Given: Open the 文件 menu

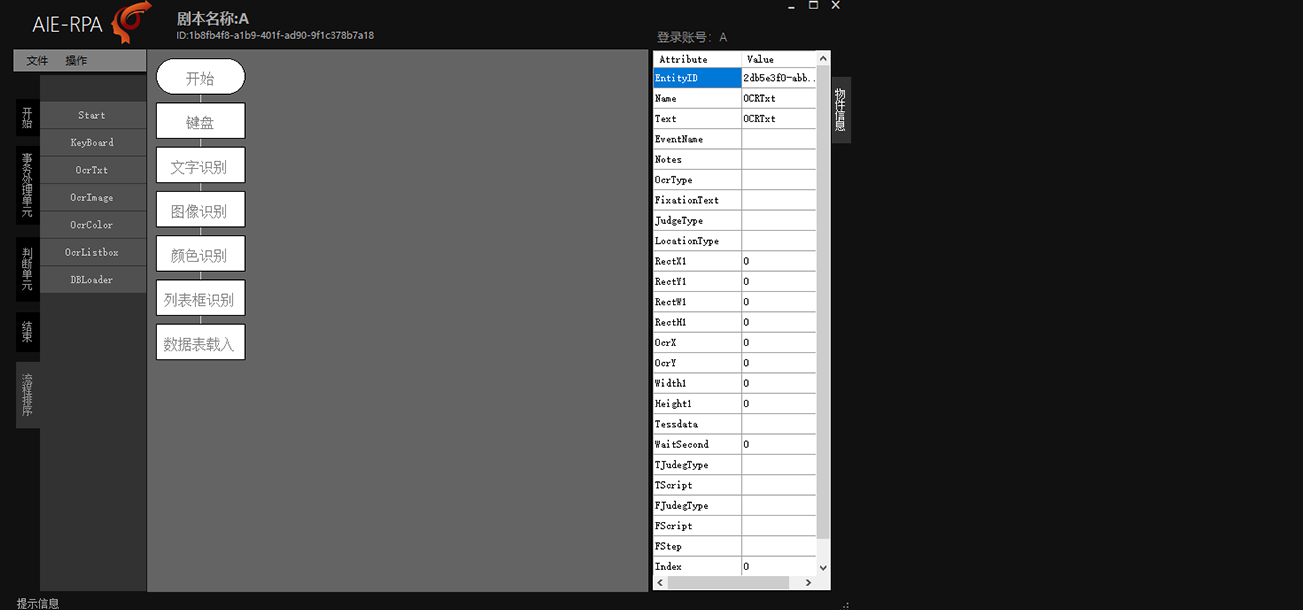Looking at the screenshot, I should (x=37, y=61).
